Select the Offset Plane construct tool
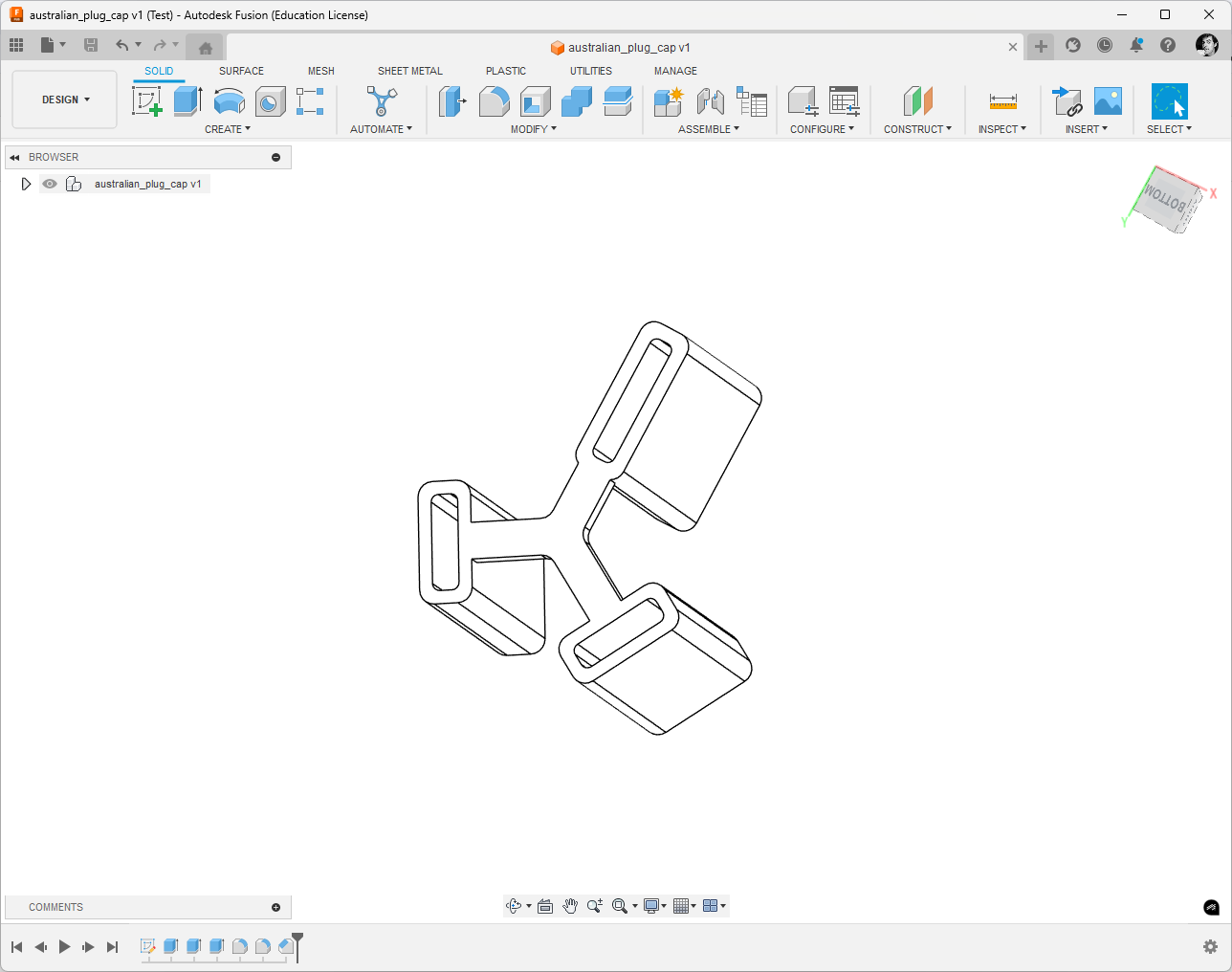 pyautogui.click(x=918, y=100)
